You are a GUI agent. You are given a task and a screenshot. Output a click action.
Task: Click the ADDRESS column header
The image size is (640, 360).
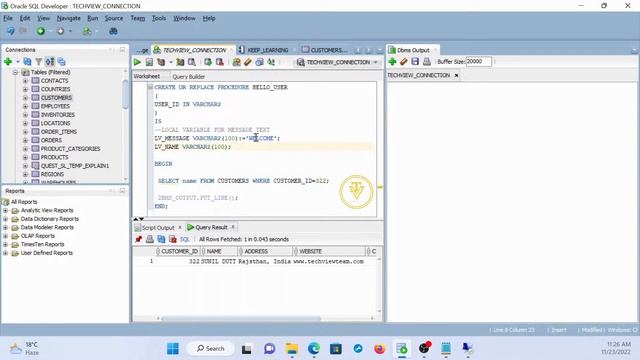coord(265,251)
